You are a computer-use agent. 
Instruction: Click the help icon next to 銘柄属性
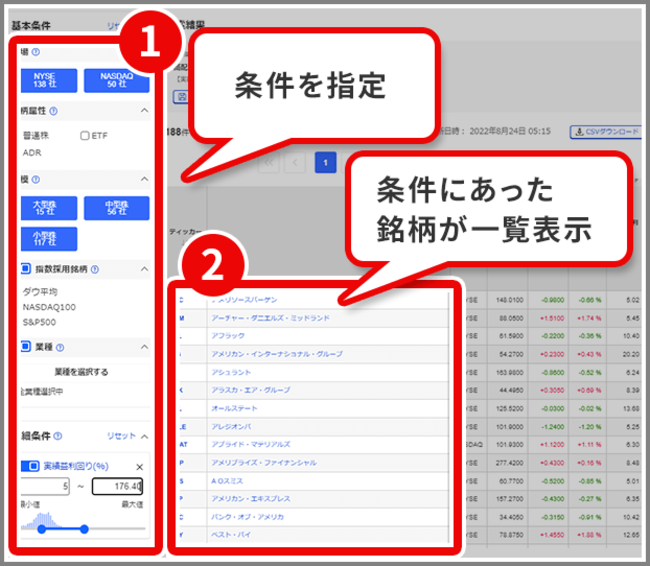click(53, 111)
